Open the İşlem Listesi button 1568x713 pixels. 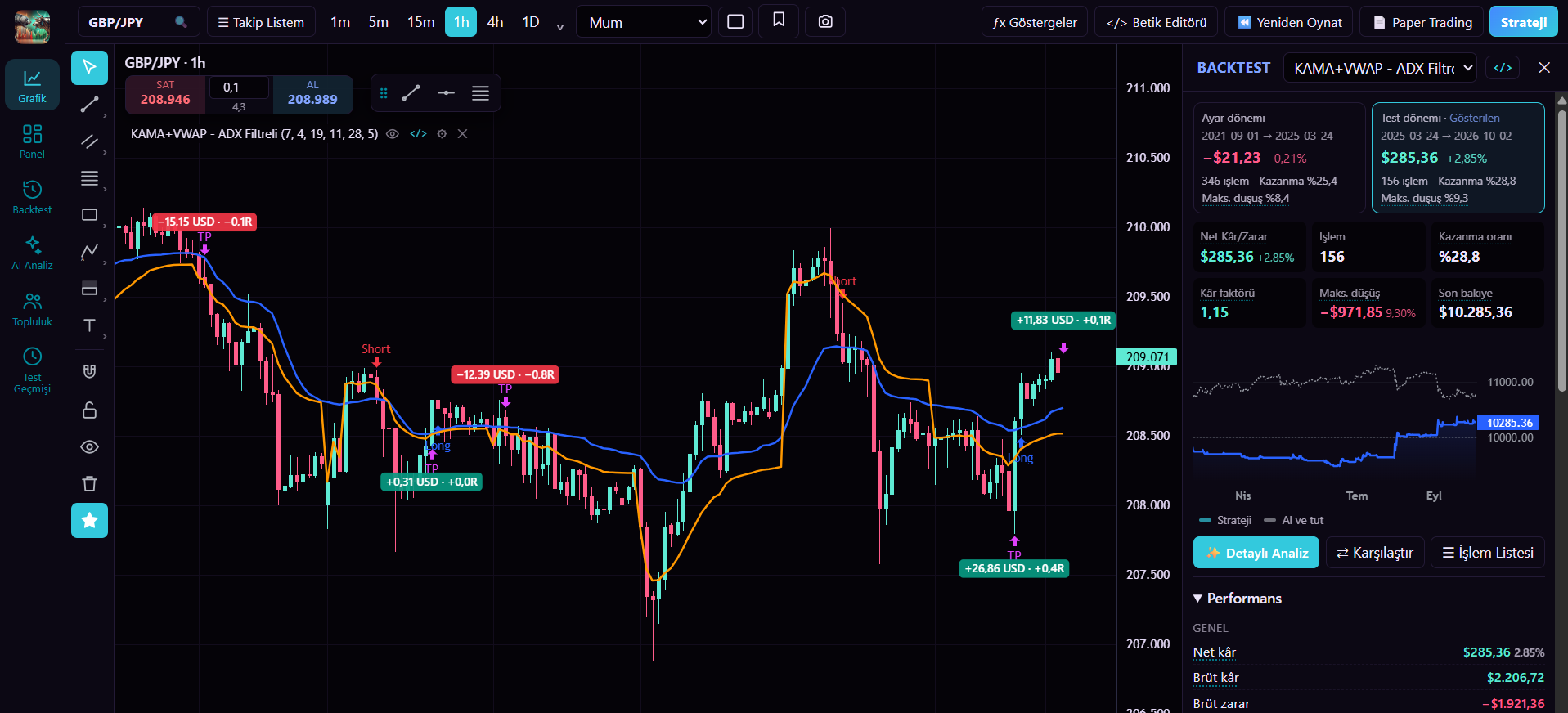[x=1488, y=553]
